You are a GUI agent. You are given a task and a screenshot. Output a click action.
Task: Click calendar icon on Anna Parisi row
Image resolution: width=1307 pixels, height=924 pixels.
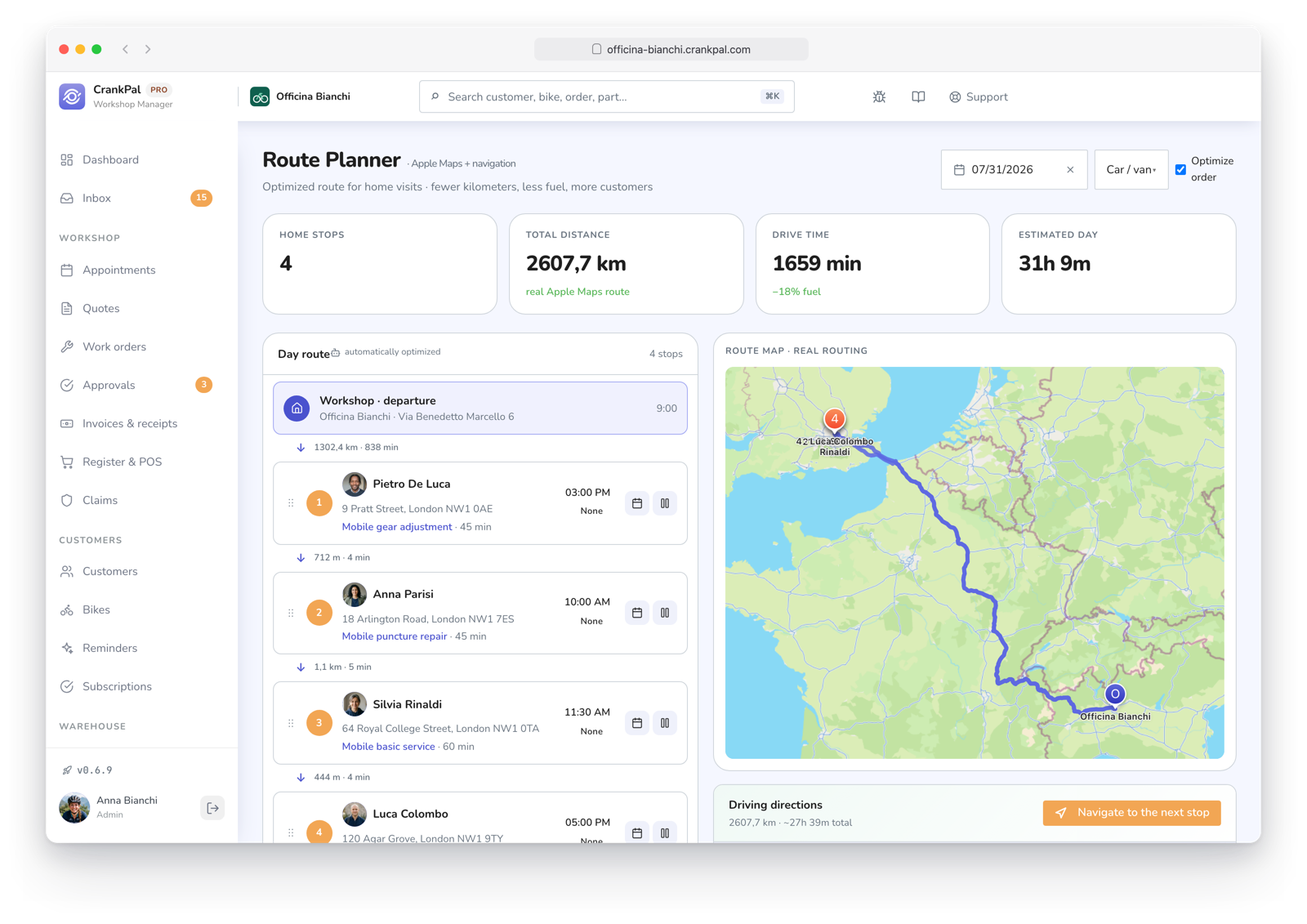click(x=637, y=613)
